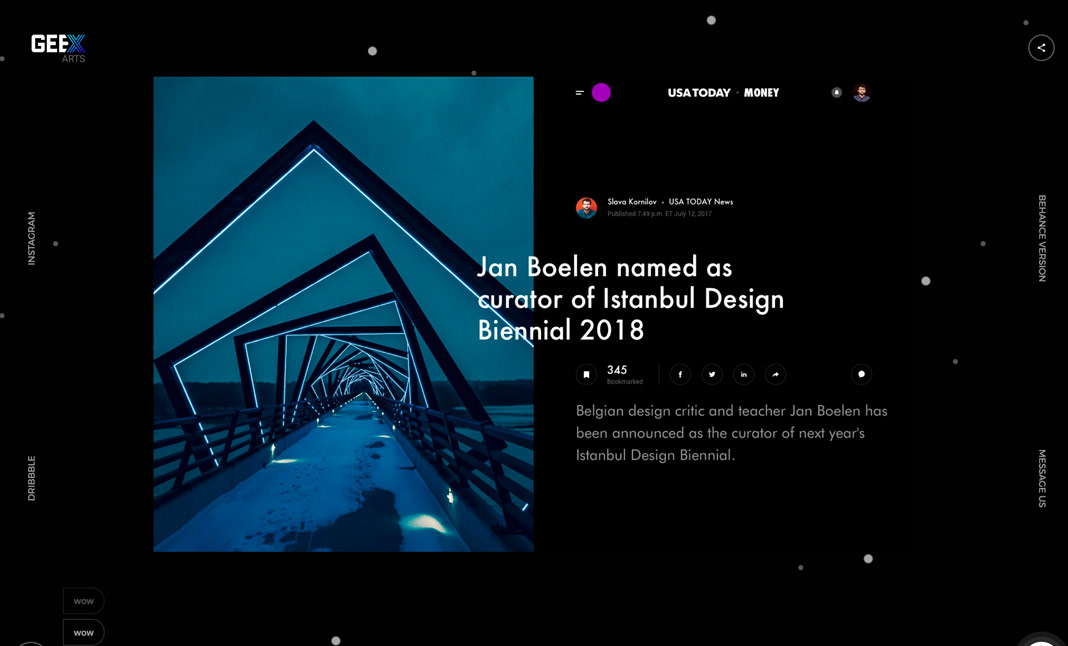Click the GEEX Arts logo
Screen dimensions: 1068x646
tap(59, 48)
